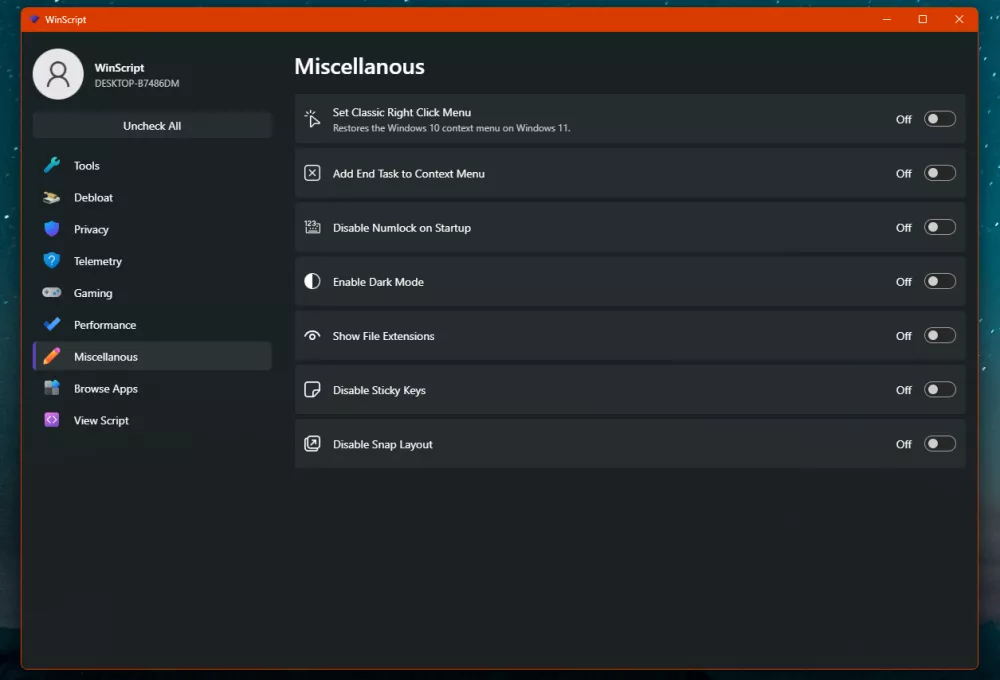Enable the Show File Extensions toggle
Image resolution: width=1000 pixels, height=680 pixels.
click(x=939, y=336)
